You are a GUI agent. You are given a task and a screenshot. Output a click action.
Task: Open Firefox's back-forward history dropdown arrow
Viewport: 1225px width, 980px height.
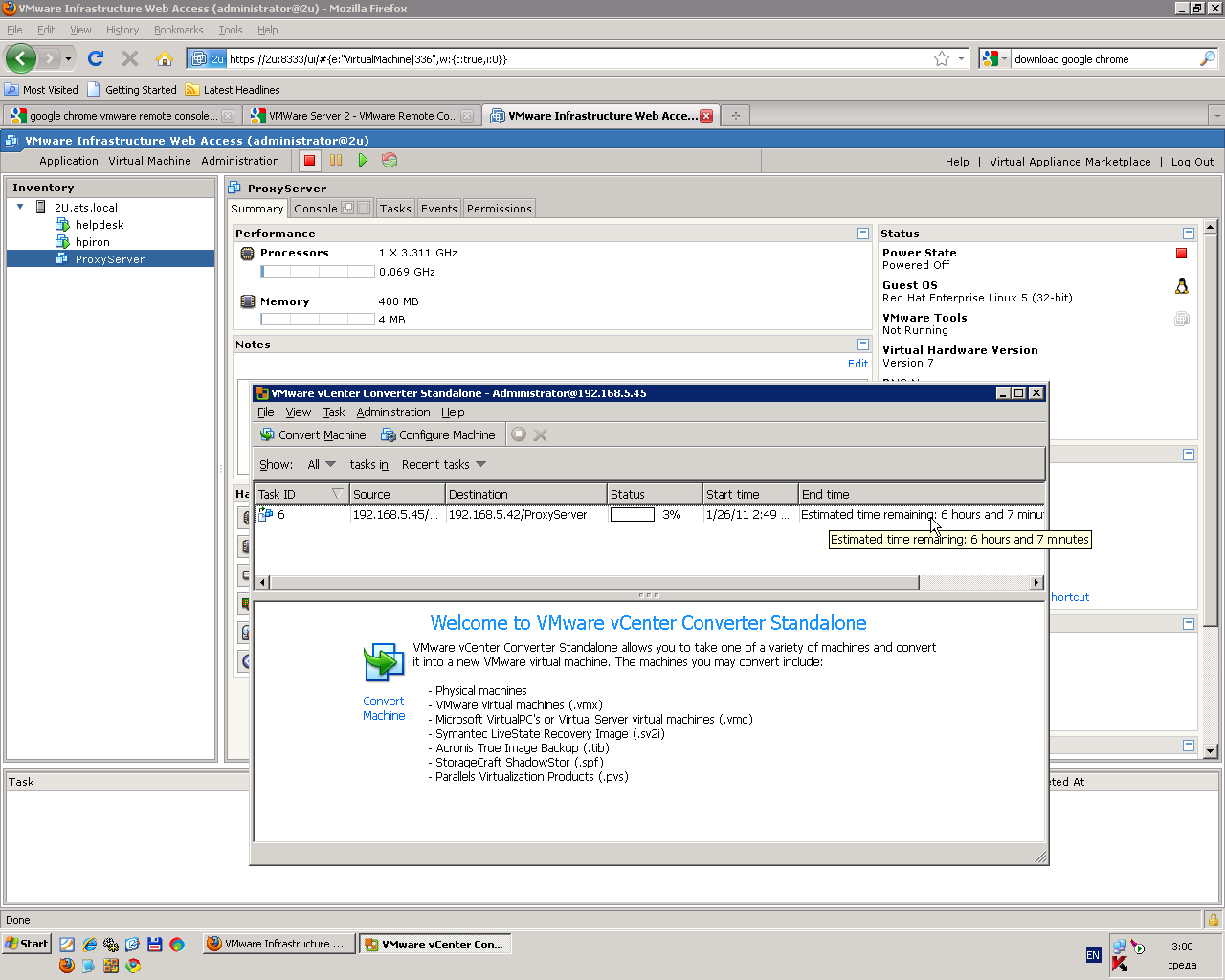pos(68,59)
